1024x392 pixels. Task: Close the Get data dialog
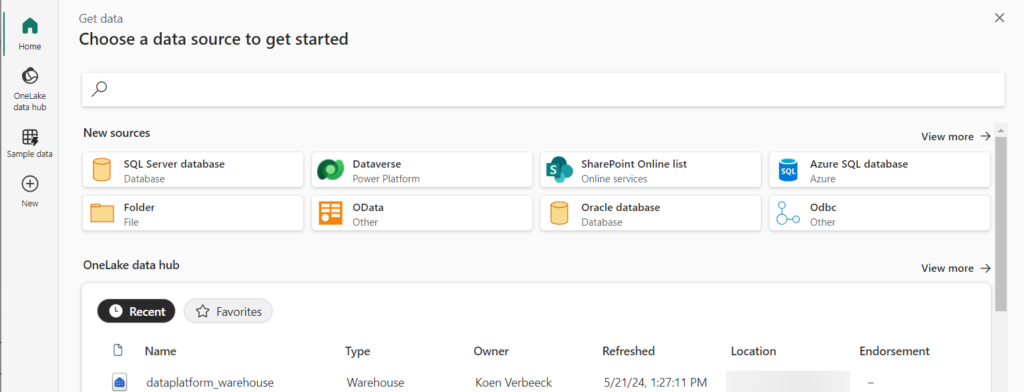pos(999,18)
